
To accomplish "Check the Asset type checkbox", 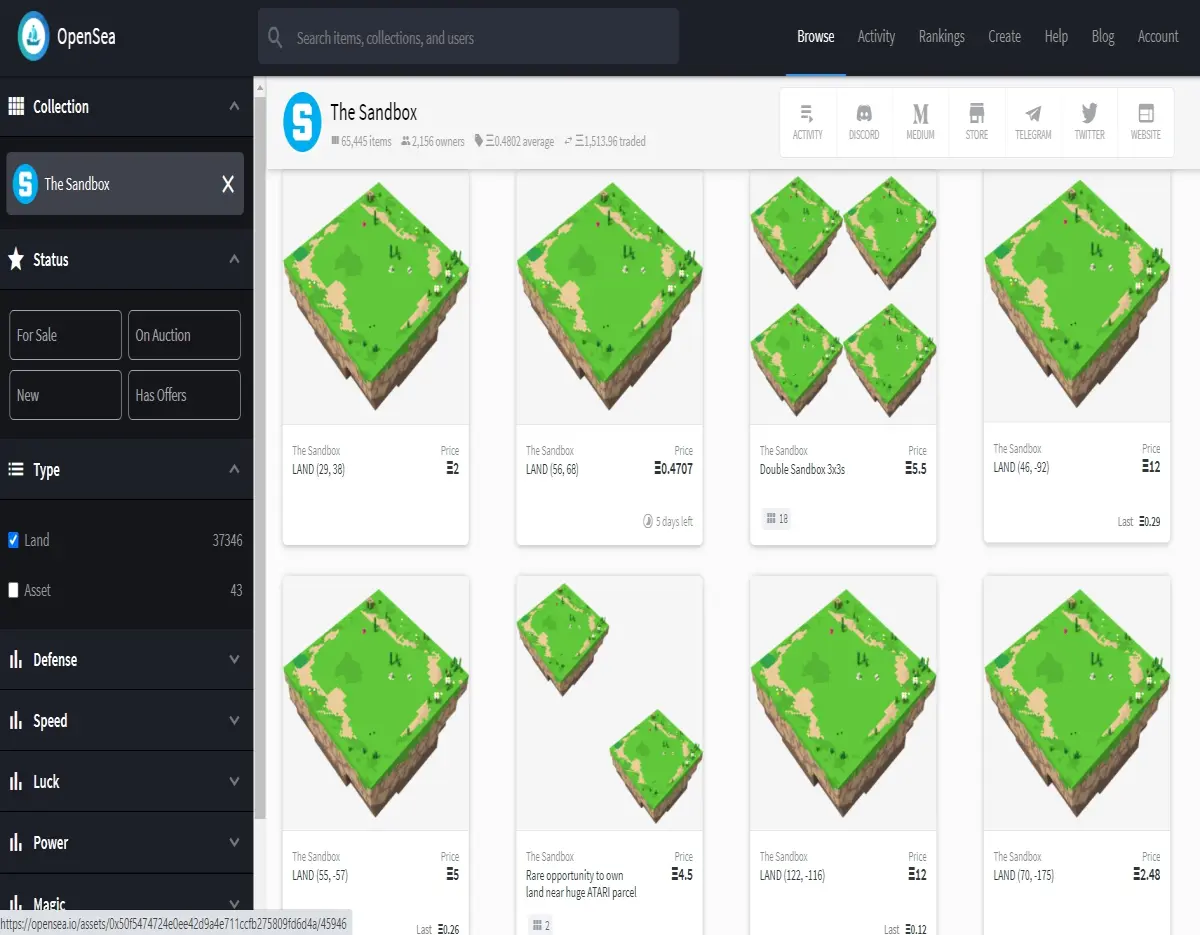I will point(14,590).
